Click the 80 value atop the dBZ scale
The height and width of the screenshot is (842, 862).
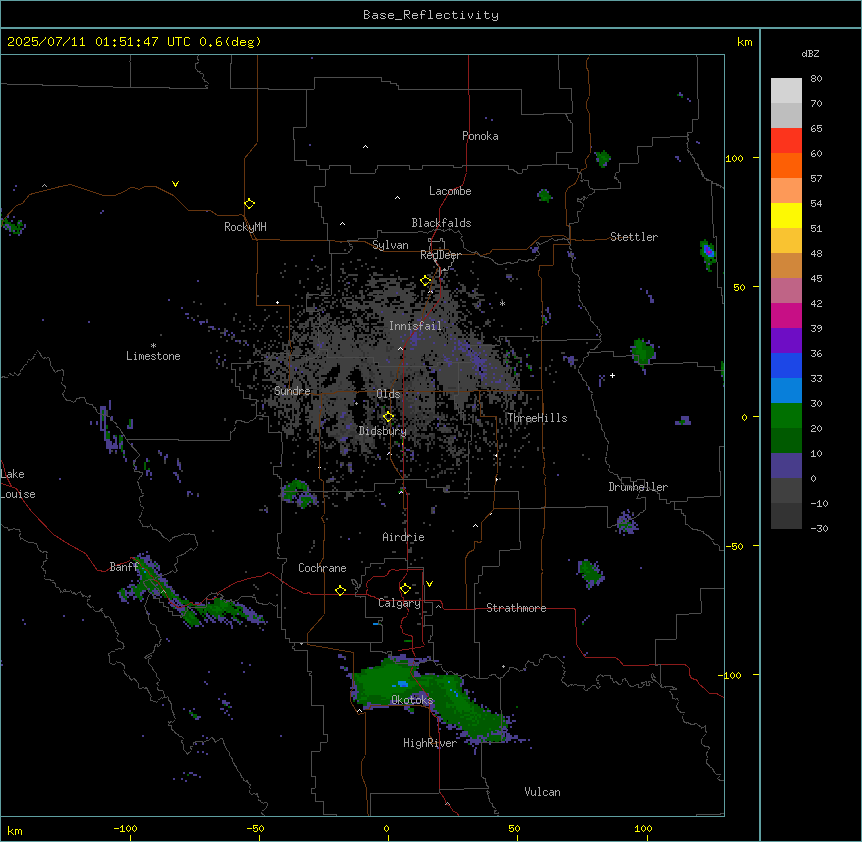tap(816, 79)
